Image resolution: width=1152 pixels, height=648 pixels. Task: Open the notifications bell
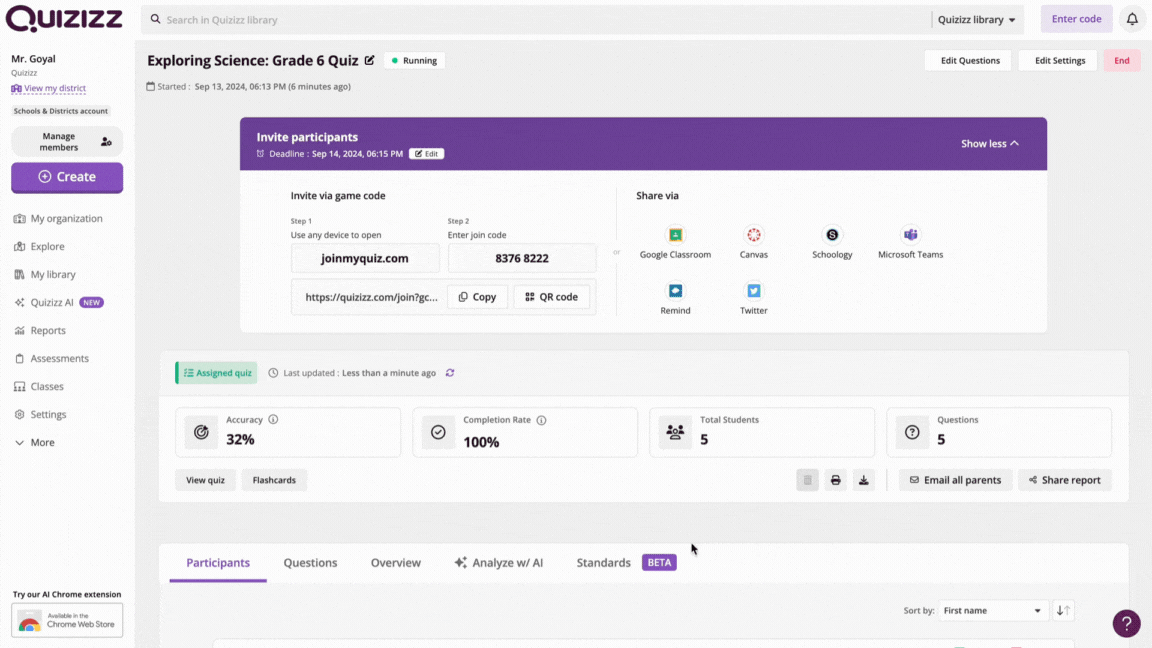click(1132, 19)
